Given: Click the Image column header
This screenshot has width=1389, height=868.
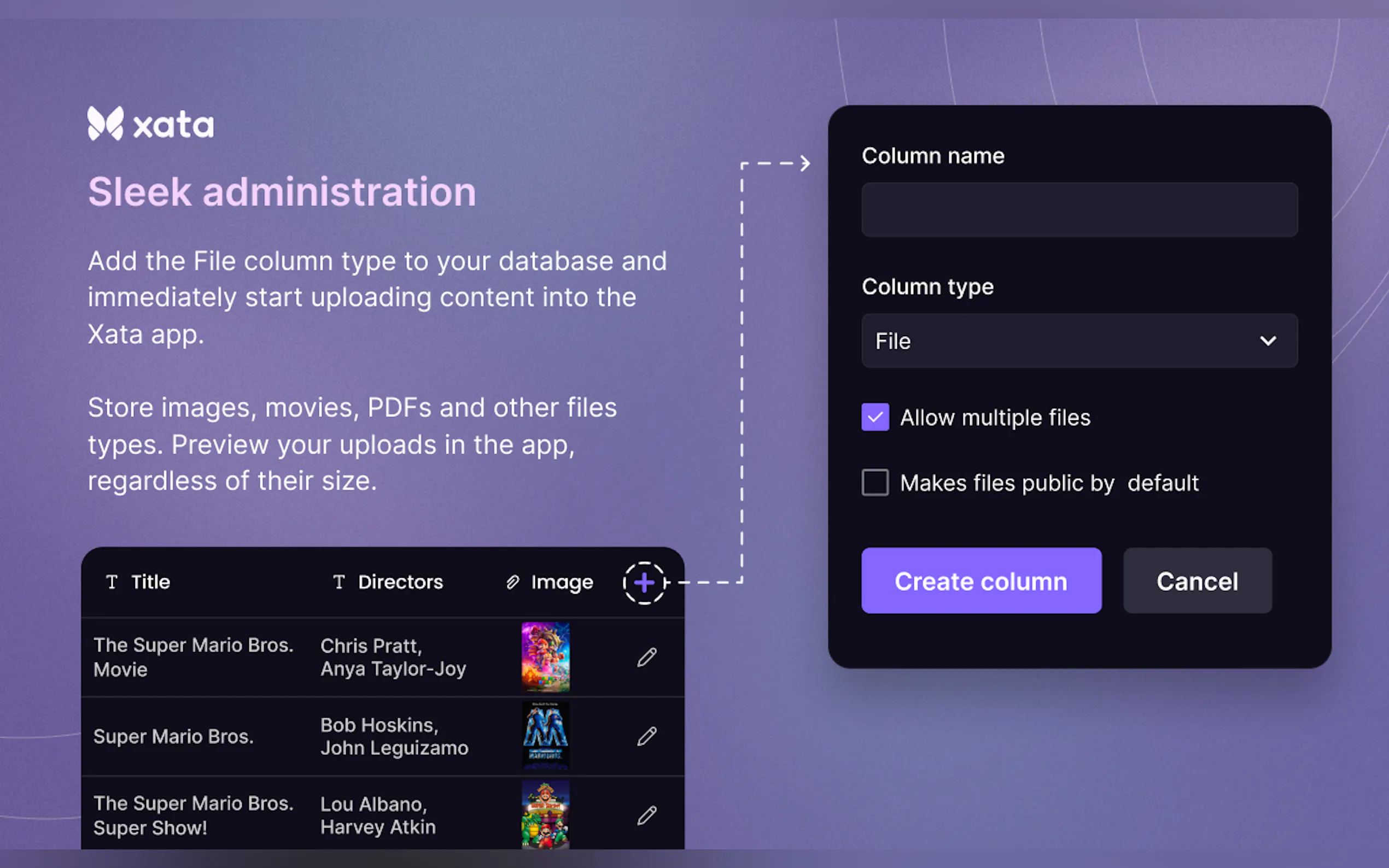Looking at the screenshot, I should coord(562,582).
